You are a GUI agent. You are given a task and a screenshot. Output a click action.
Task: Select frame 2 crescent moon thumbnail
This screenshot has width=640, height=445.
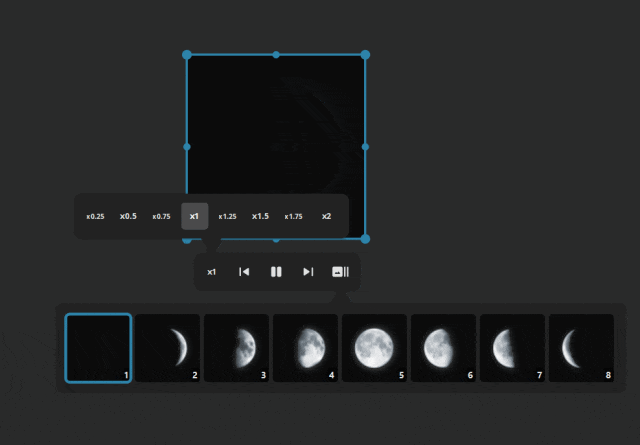[x=167, y=348]
